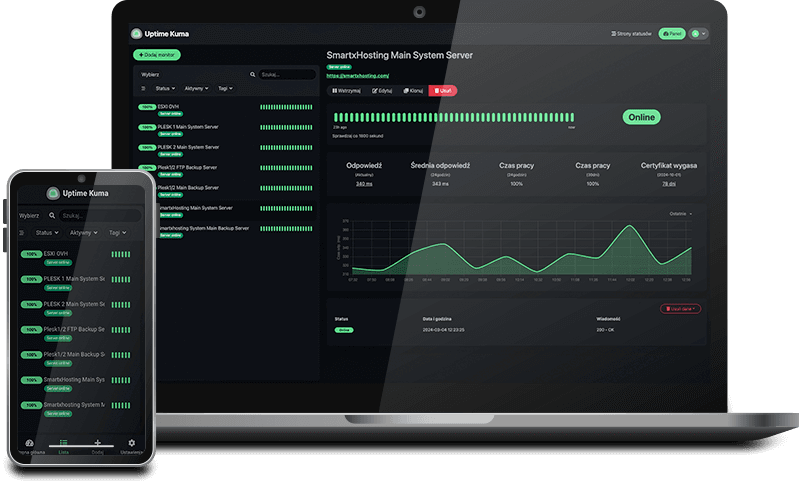Click heartbeat bar of PLESK 1 row on laptop
Image resolution: width=799 pixels, height=482 pixels.
(286, 127)
